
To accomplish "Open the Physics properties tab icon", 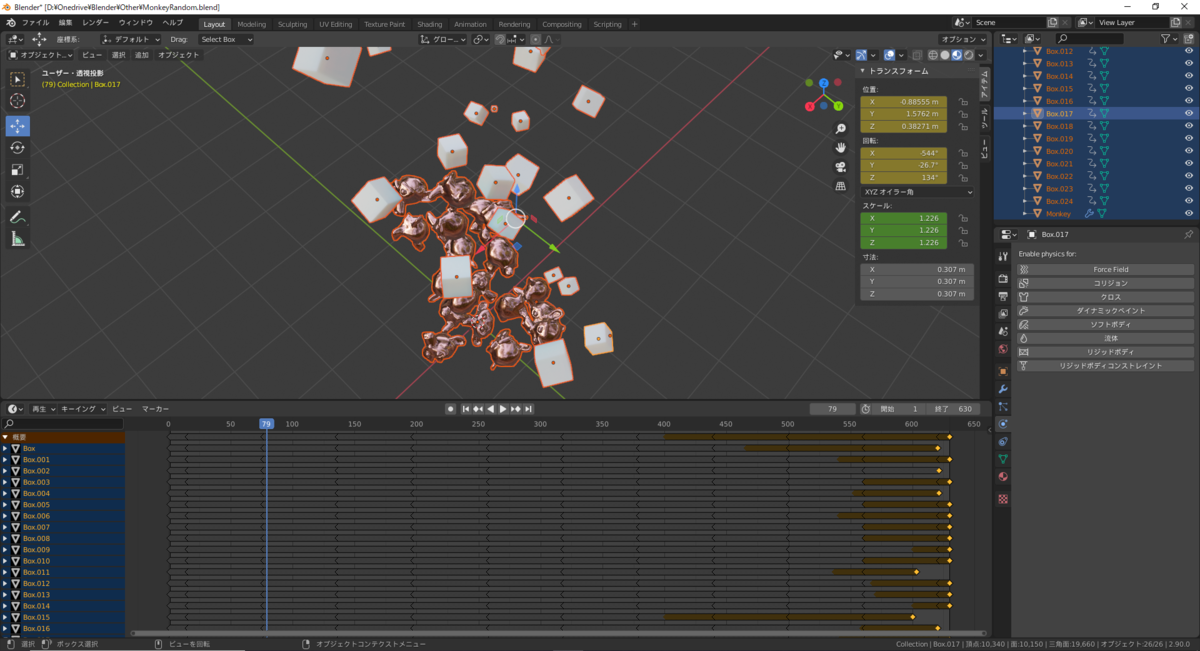I will click(1003, 424).
